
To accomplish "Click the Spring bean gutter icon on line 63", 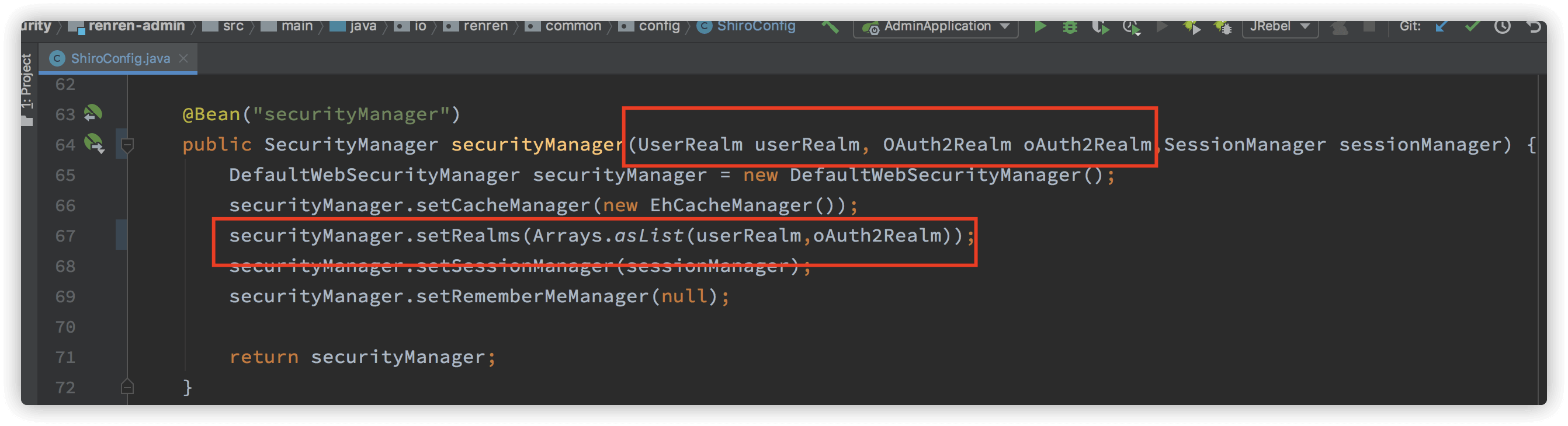I will click(93, 113).
